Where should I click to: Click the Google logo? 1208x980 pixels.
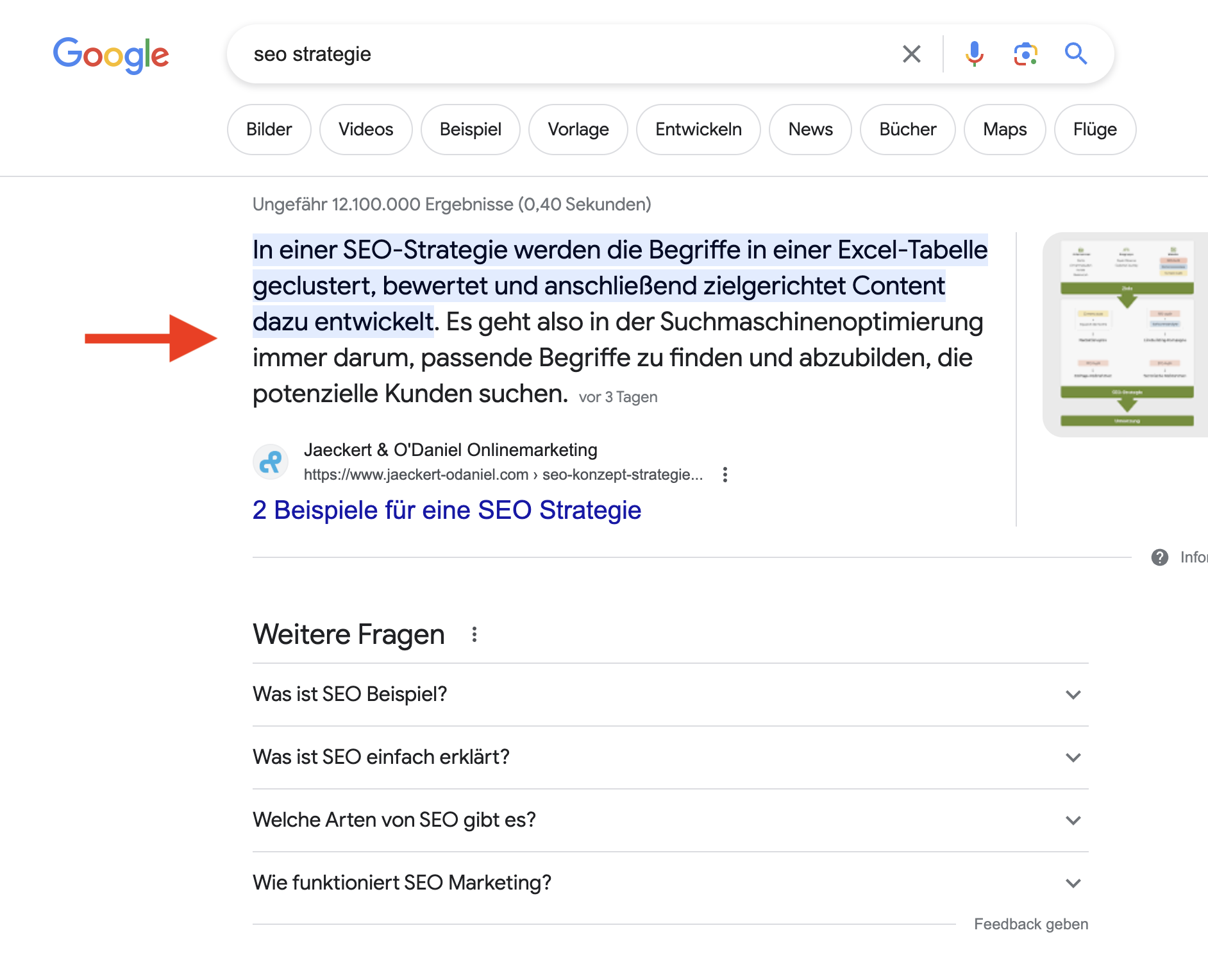111,55
